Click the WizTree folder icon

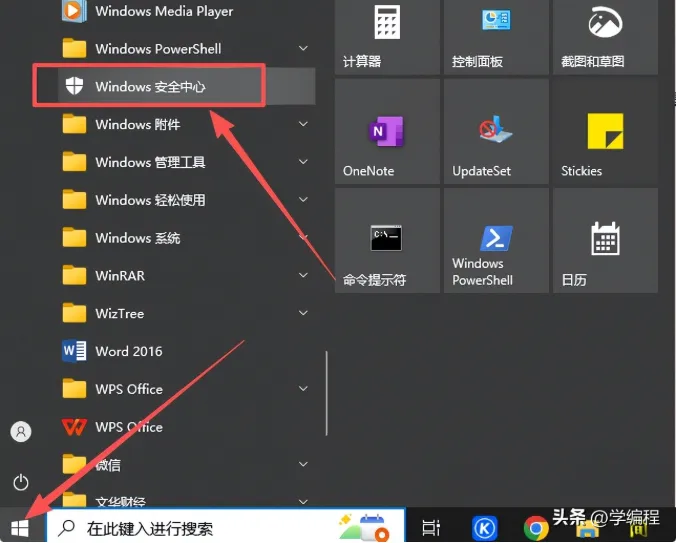74,313
